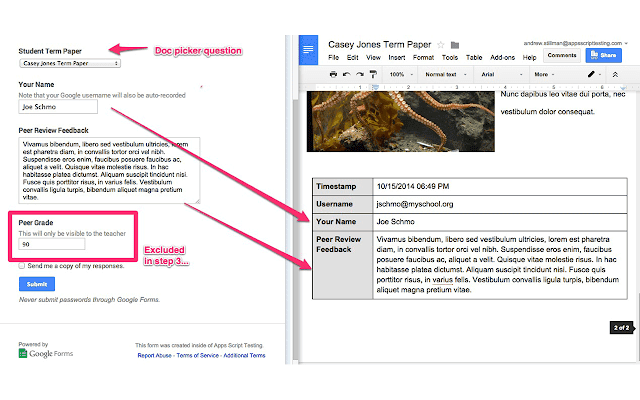Click the Google Forms logo
The width and height of the screenshot is (640, 400).
point(46,353)
